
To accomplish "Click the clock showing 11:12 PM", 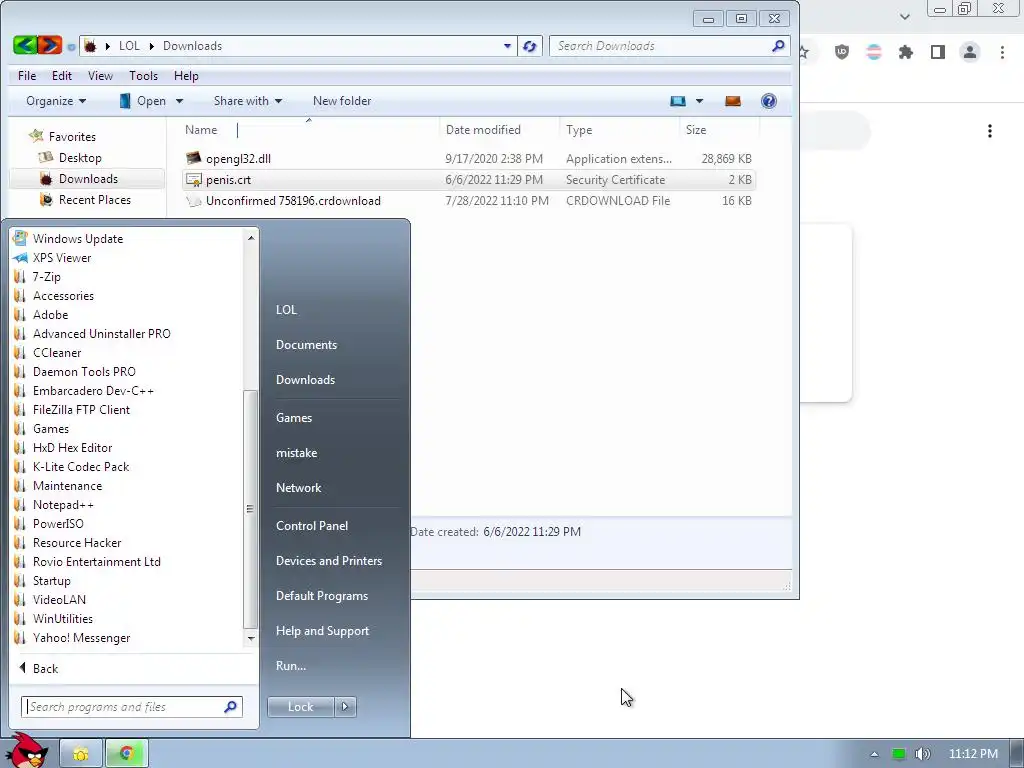I will pyautogui.click(x=973, y=754).
